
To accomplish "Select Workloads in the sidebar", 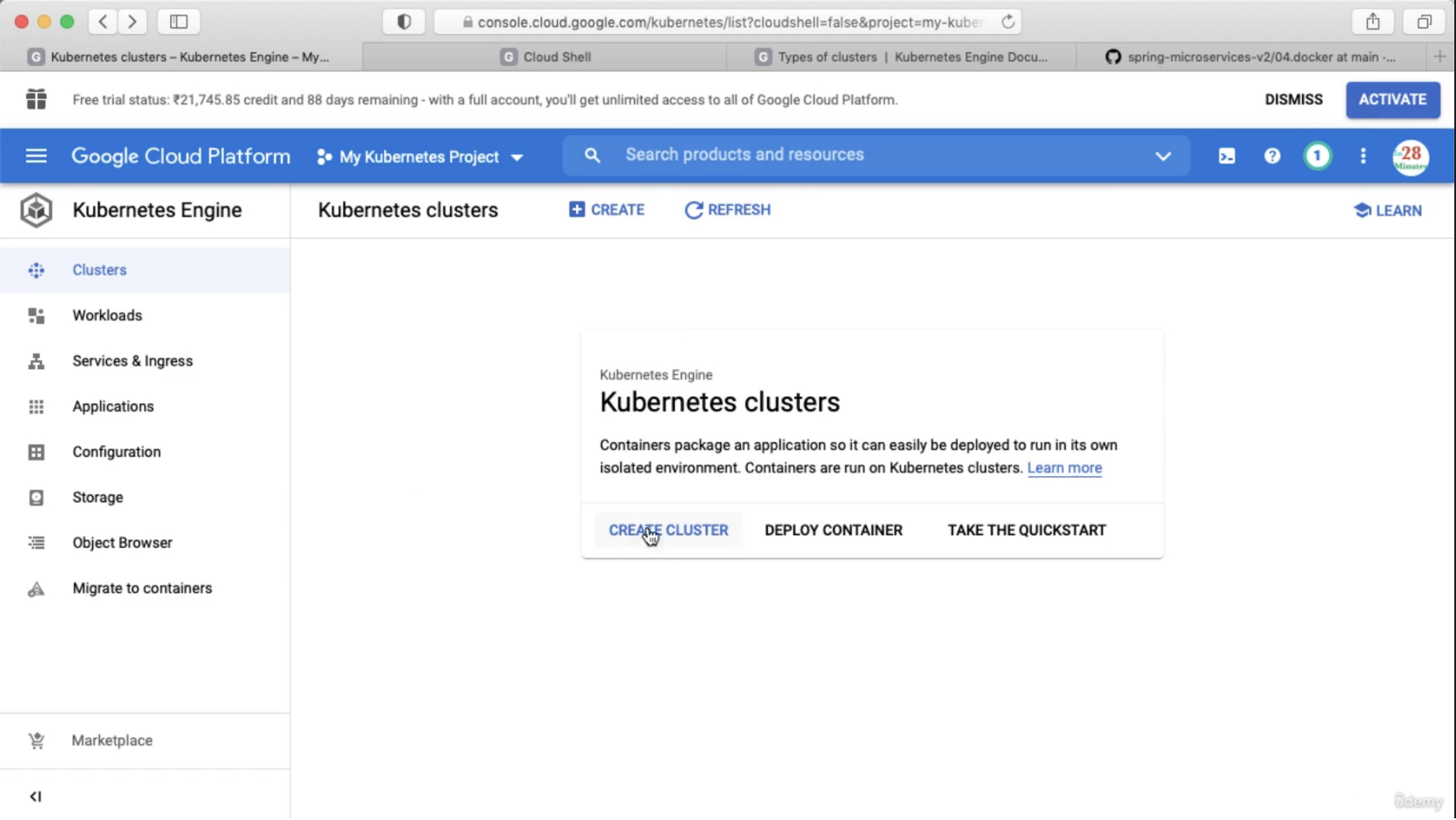I will [145, 316].
